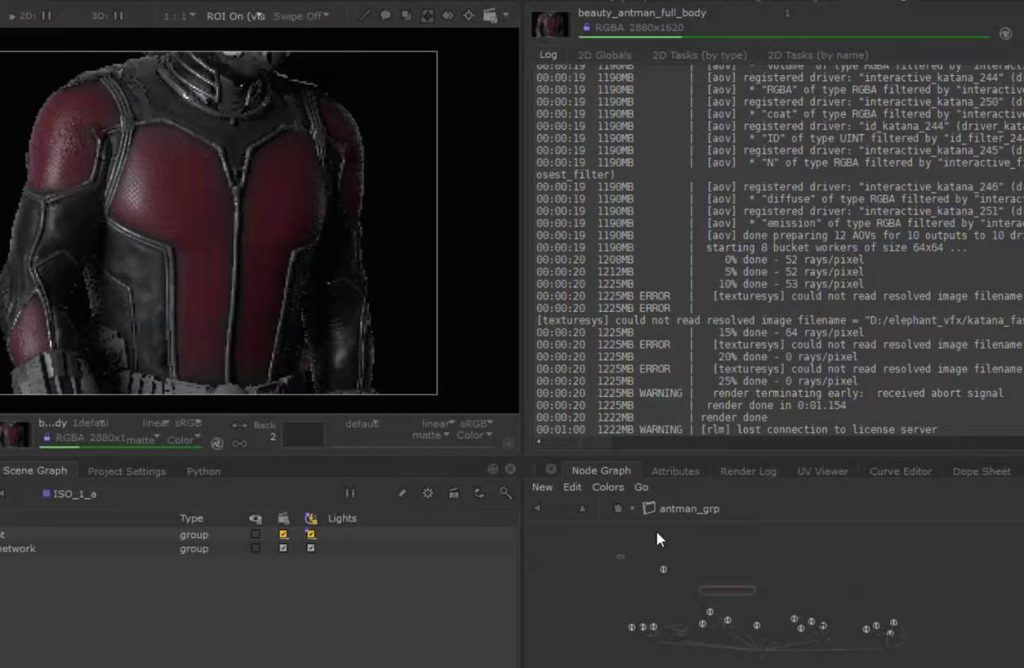The image size is (1024, 668).
Task: Open the ROI On dropdown
Action: tap(236, 15)
